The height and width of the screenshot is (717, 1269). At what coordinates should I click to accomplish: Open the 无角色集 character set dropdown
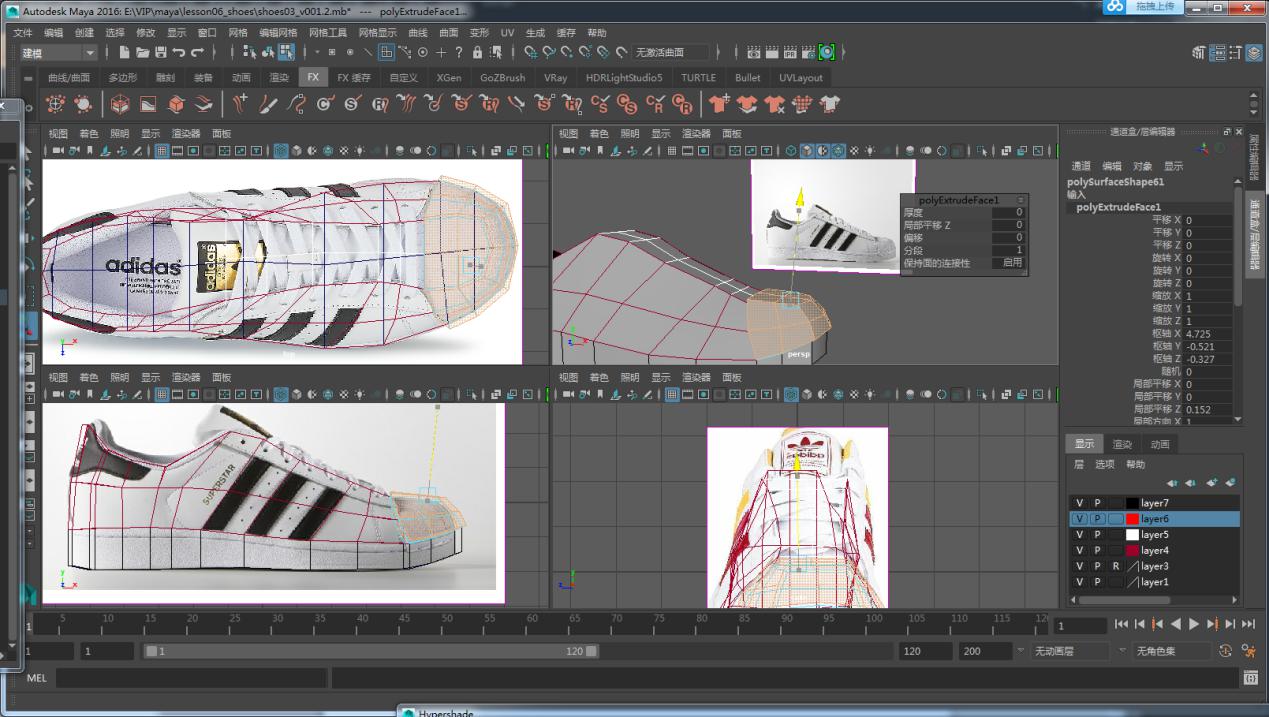[x=1170, y=651]
